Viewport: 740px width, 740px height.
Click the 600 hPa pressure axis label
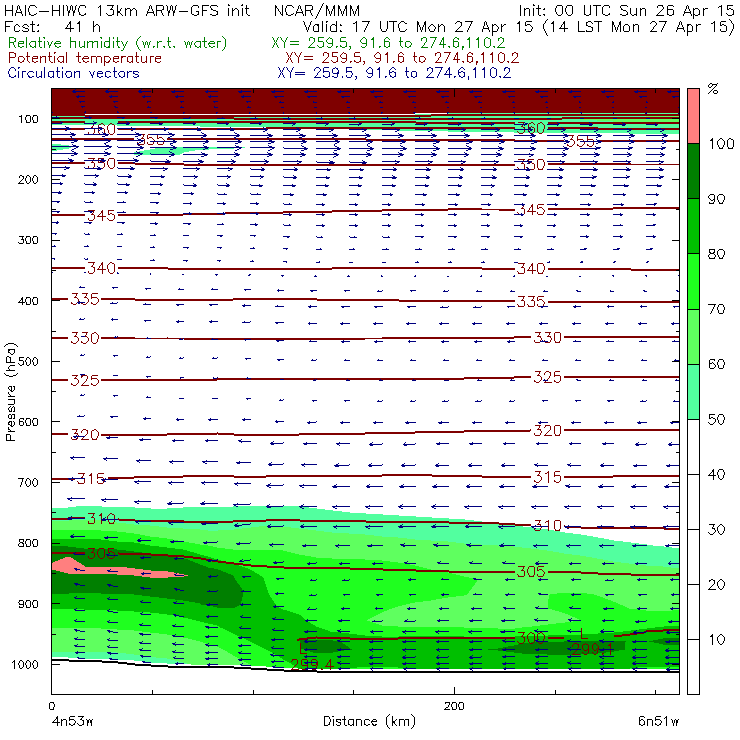pyautogui.click(x=28, y=421)
